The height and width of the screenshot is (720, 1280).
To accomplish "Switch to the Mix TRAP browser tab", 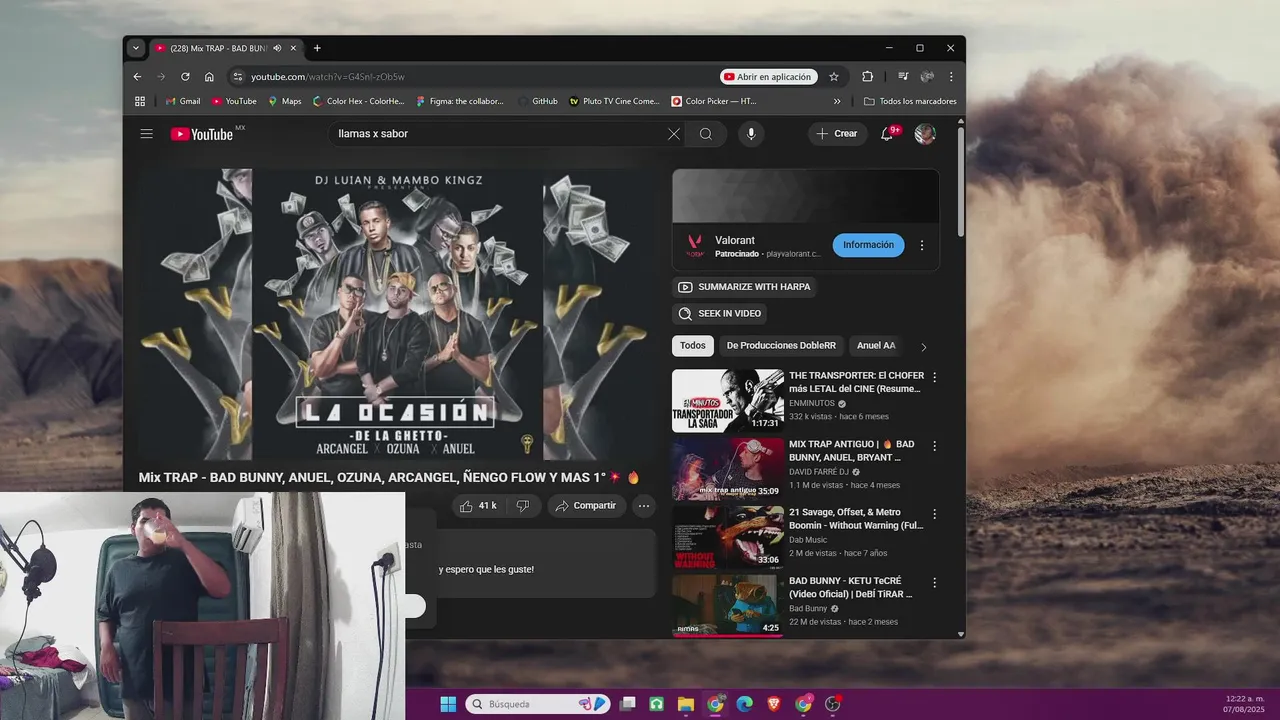I will (219, 48).
